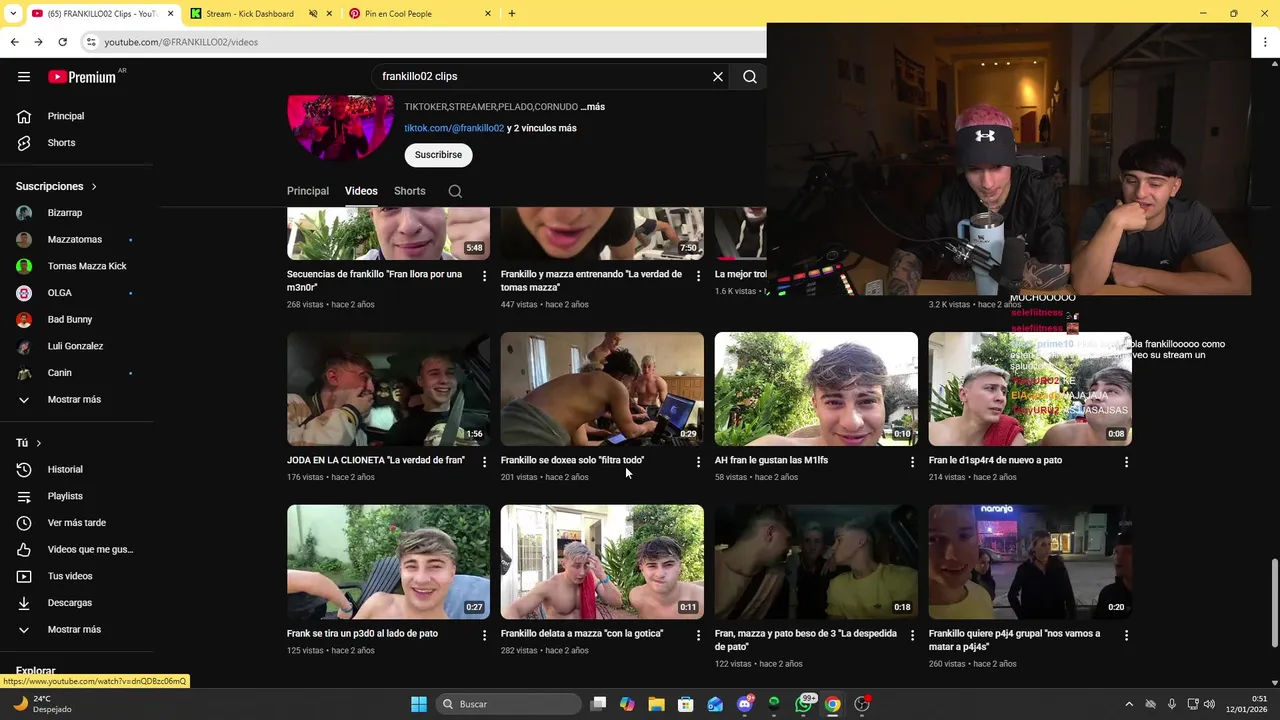The image size is (1280, 720).
Task: Click the YouTube page vertical scrollbar
Action: click(x=1274, y=603)
